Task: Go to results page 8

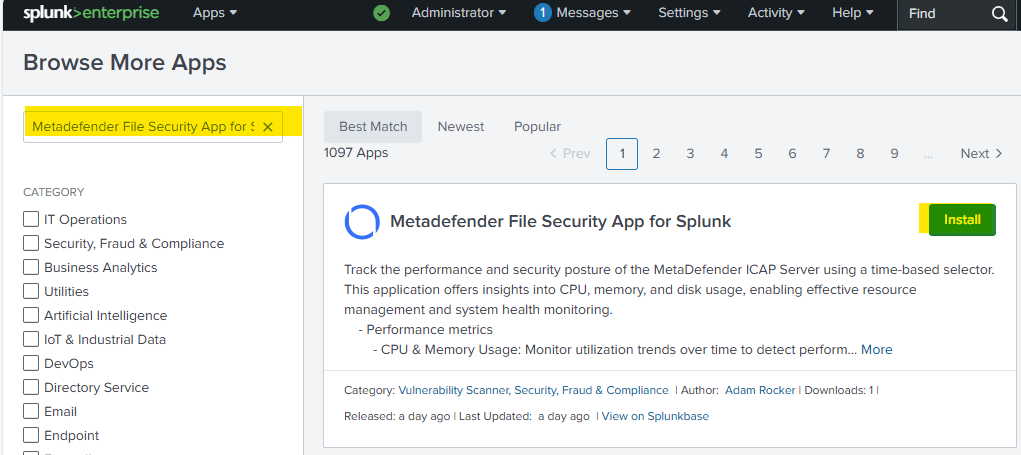Action: coord(860,154)
